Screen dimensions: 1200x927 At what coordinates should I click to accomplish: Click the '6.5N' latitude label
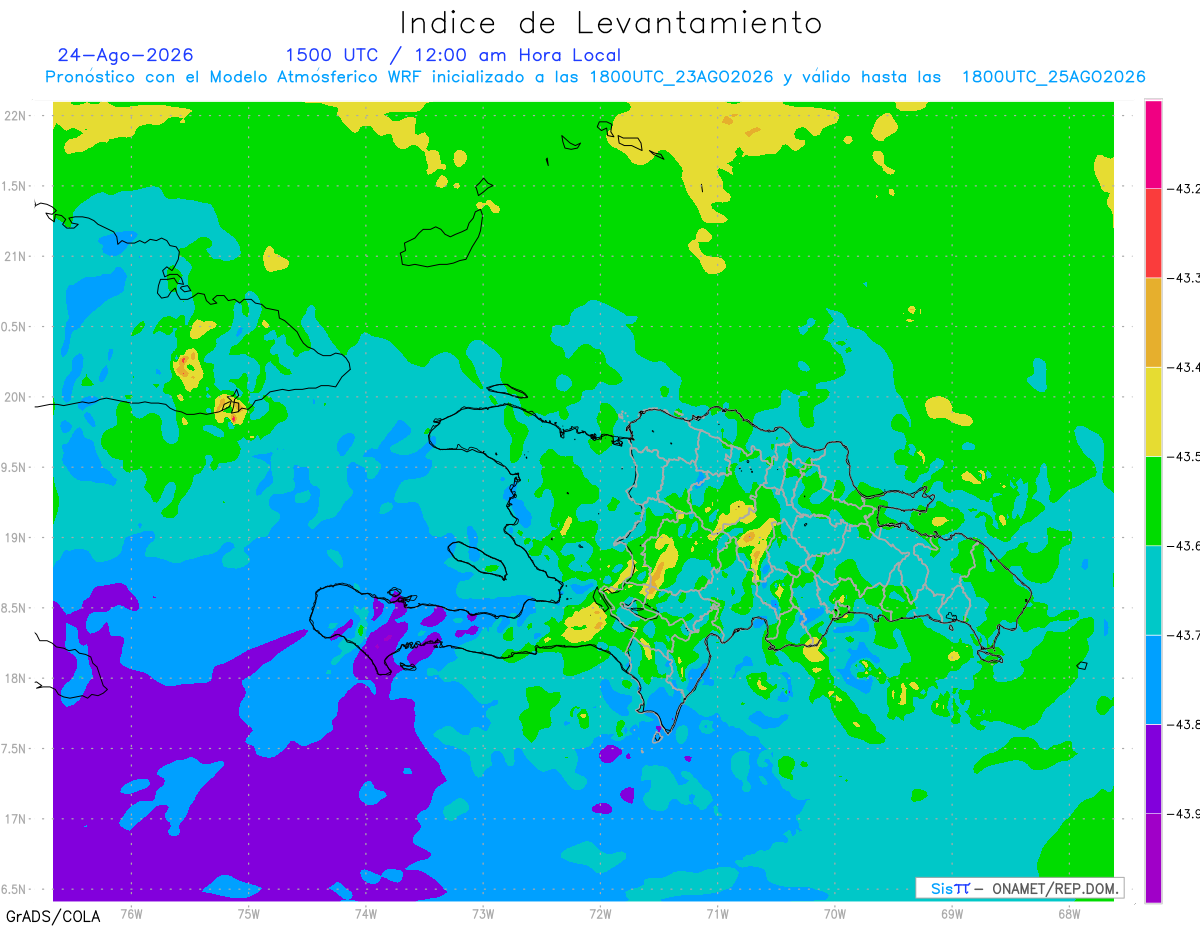coord(14,889)
